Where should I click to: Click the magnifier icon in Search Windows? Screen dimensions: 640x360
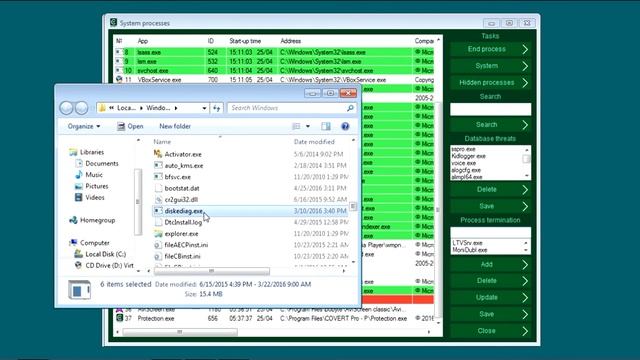(350, 108)
